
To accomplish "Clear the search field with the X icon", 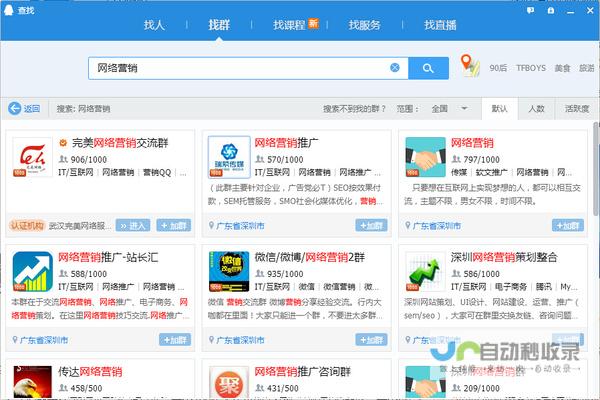I will coord(395,68).
